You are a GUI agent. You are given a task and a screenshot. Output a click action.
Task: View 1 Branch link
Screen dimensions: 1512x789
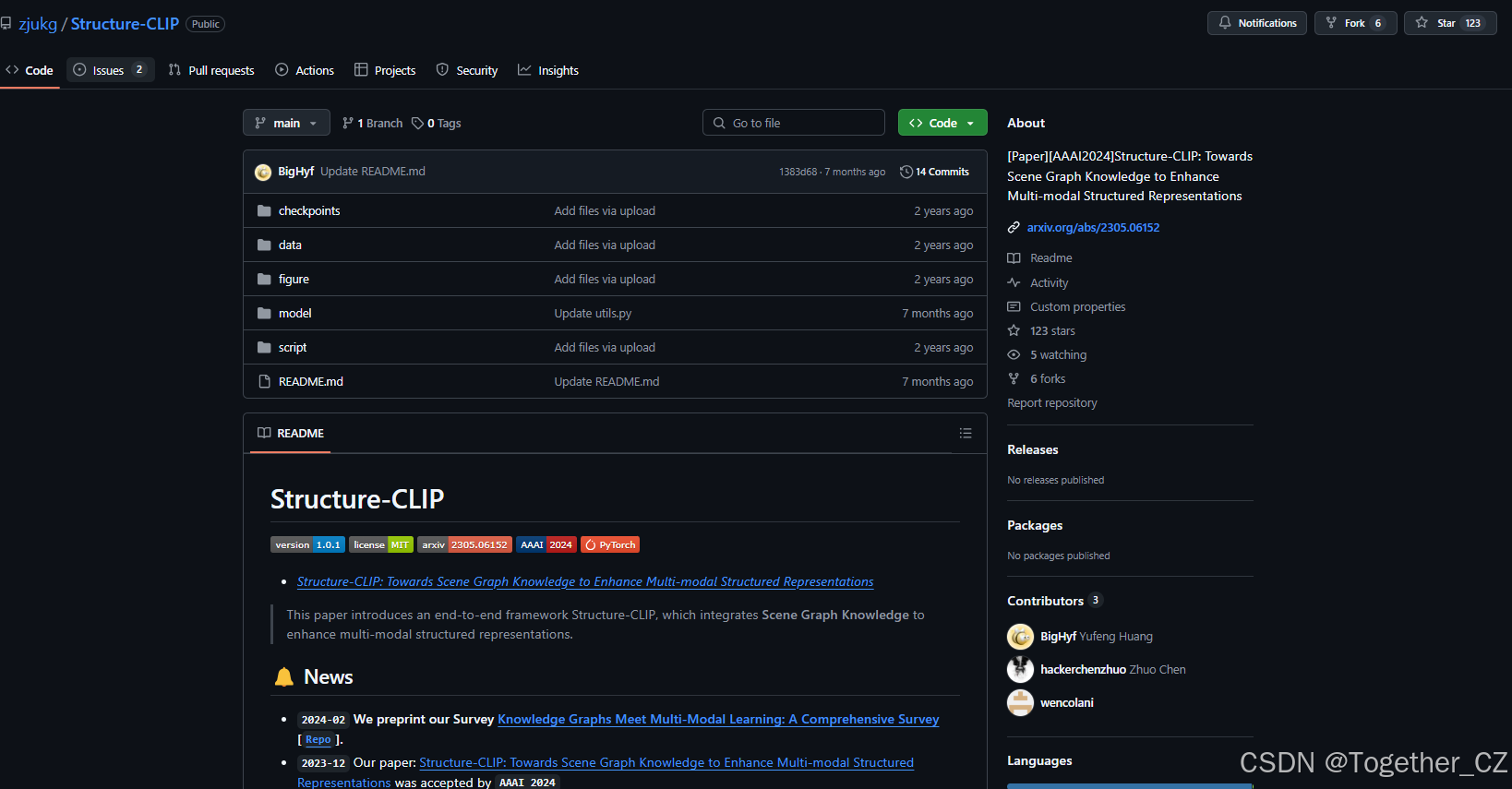point(373,123)
